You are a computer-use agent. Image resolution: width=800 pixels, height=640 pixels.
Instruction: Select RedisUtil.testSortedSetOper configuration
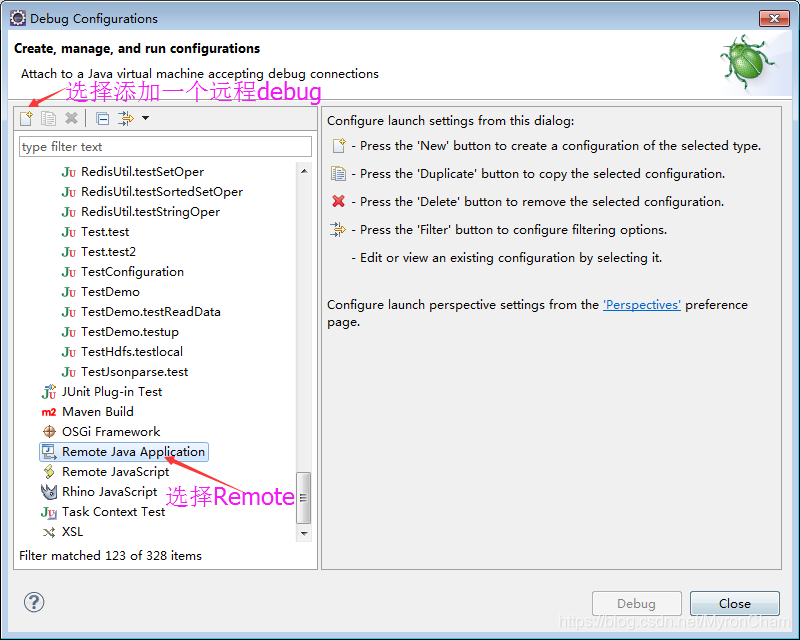[x=162, y=192]
